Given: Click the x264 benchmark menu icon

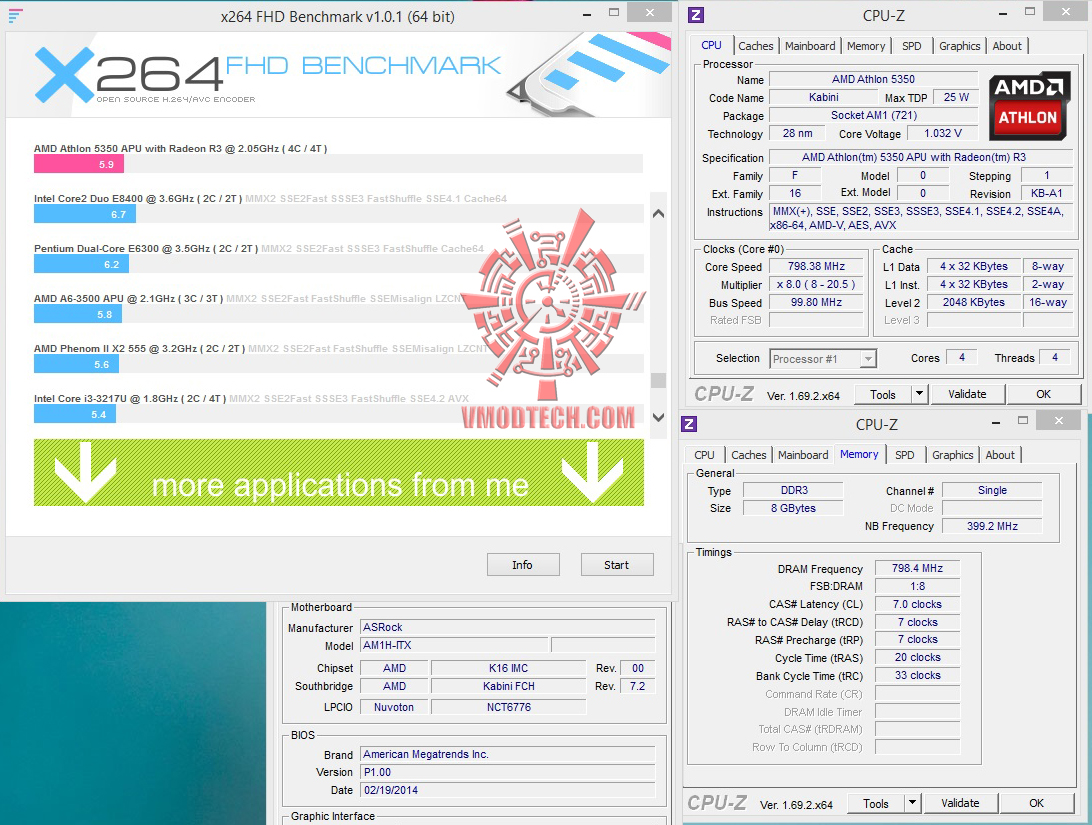Looking at the screenshot, I should [15, 15].
